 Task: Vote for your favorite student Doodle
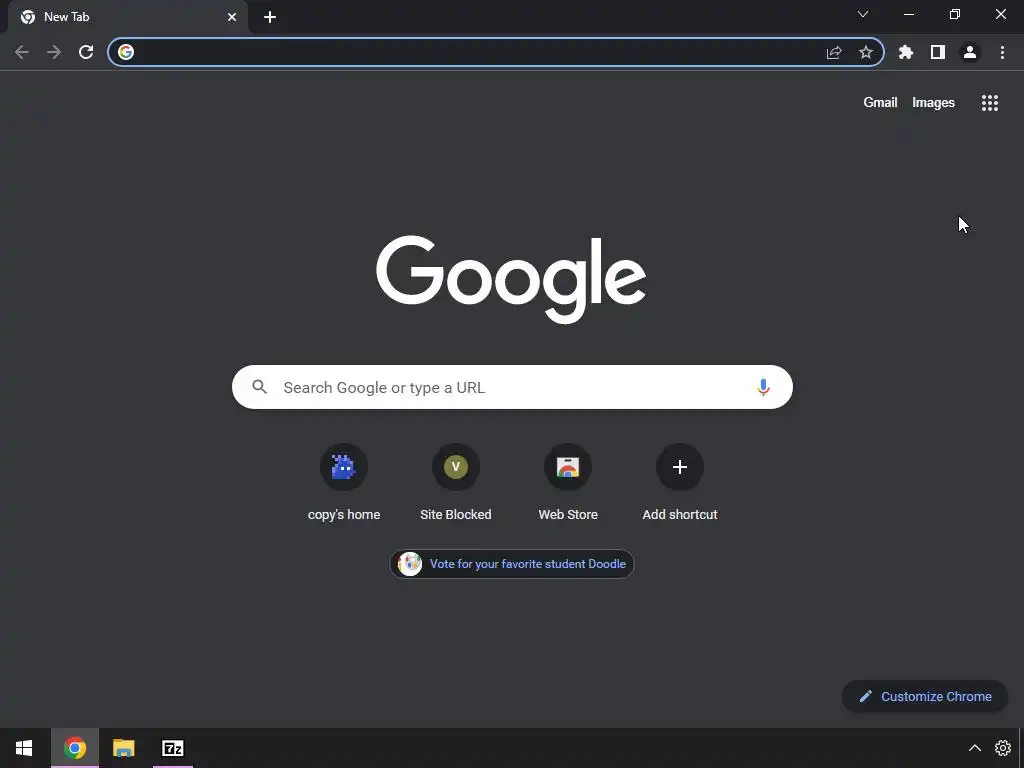coord(512,564)
